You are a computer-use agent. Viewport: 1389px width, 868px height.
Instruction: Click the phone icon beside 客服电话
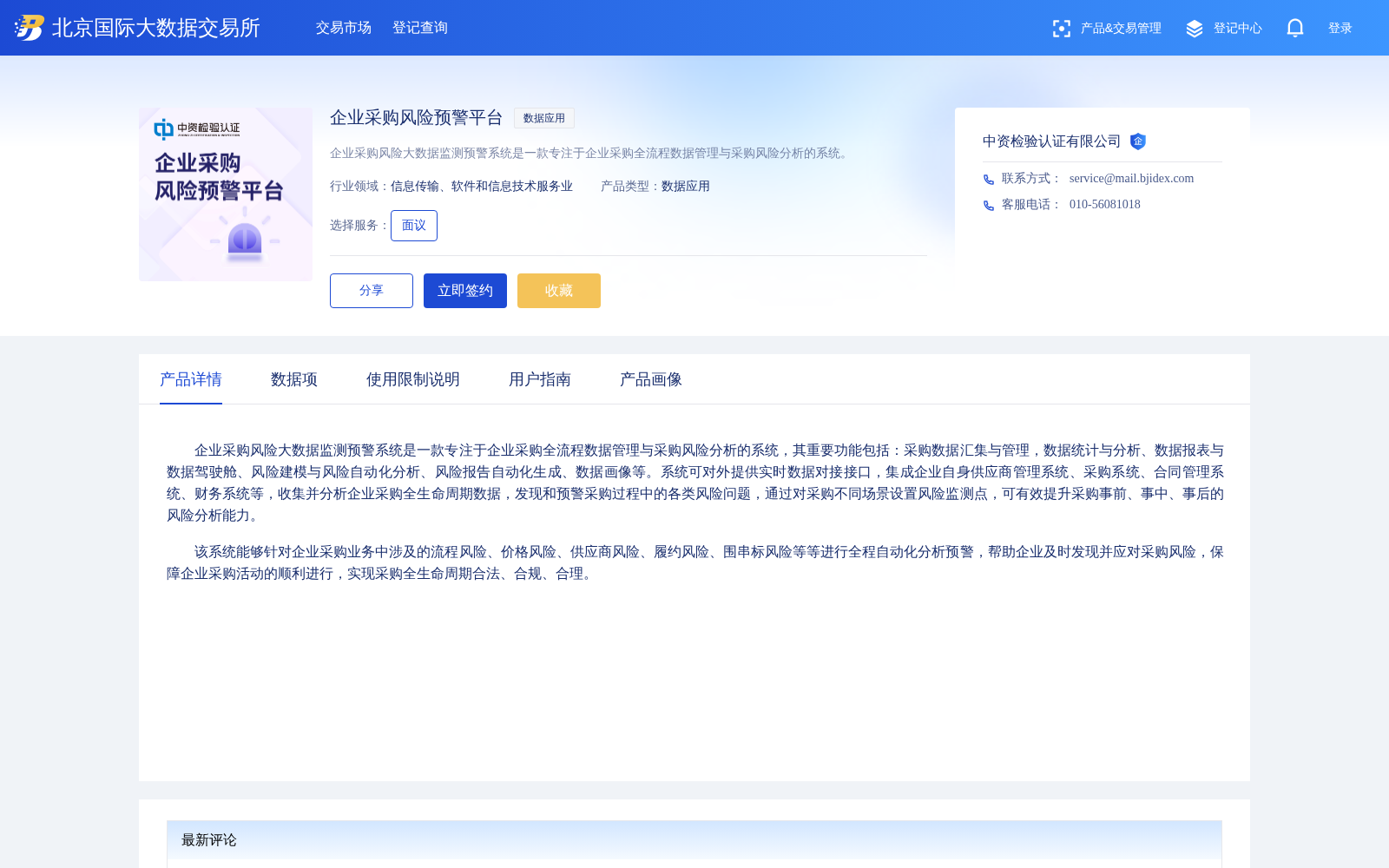pos(989,206)
